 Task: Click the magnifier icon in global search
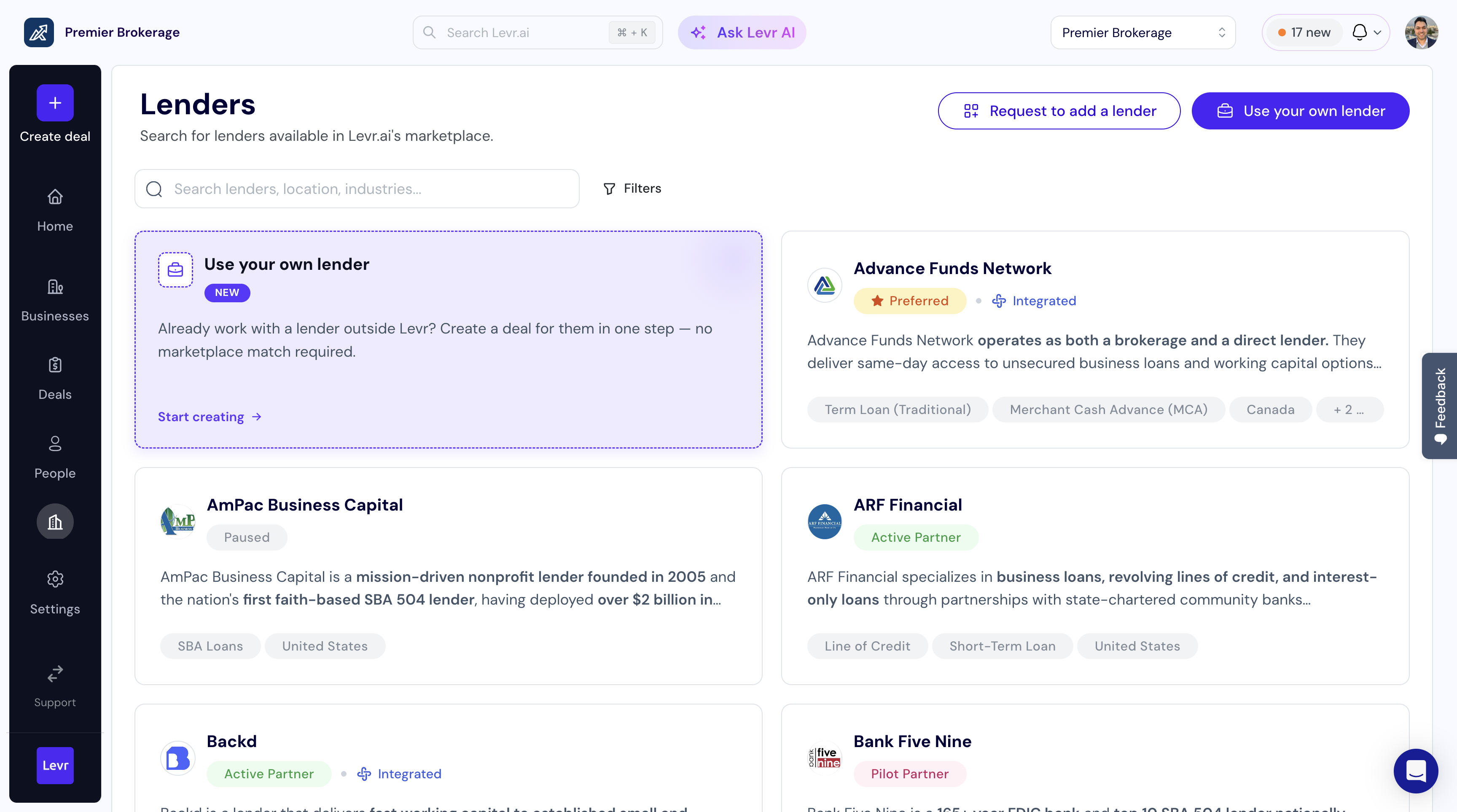429,32
